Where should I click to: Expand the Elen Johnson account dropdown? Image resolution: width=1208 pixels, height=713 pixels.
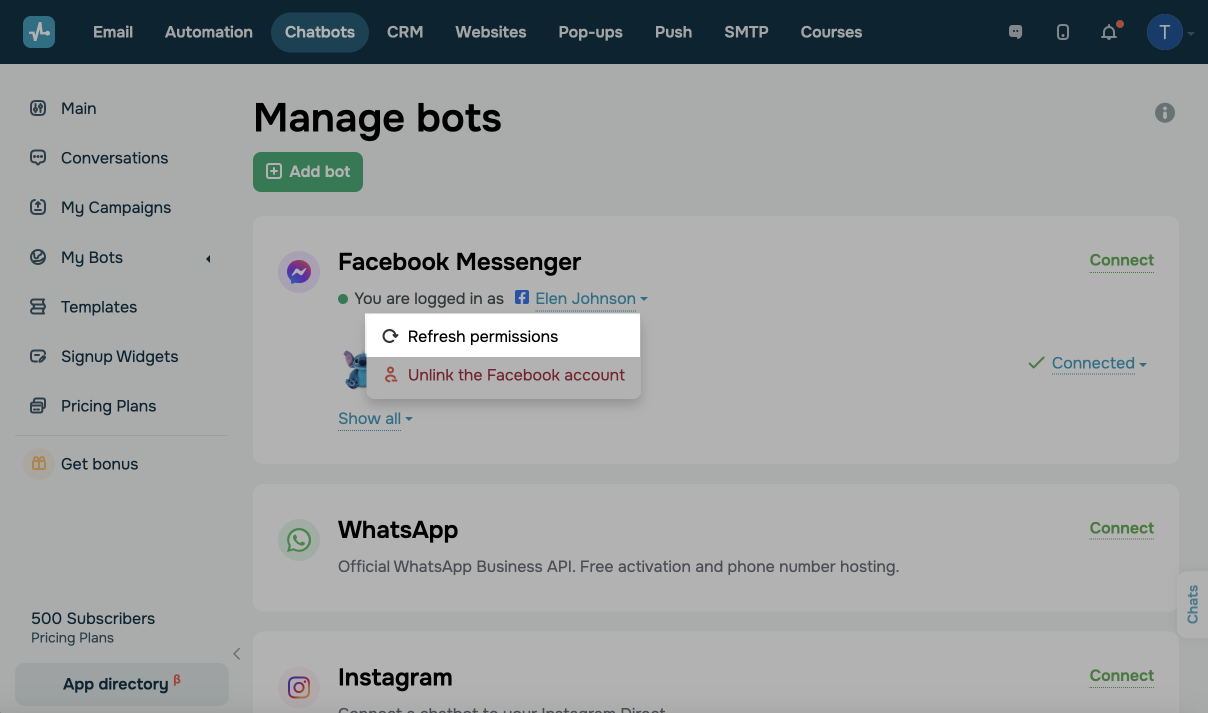click(590, 299)
